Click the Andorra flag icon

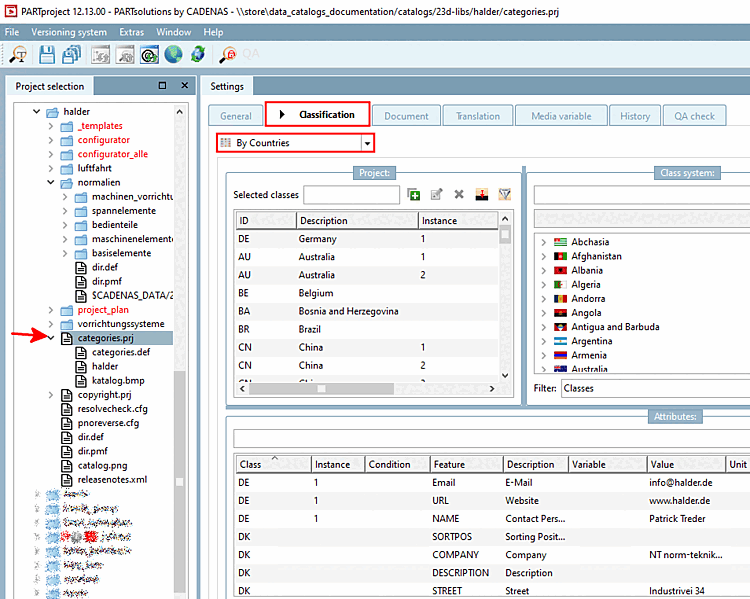[560, 299]
